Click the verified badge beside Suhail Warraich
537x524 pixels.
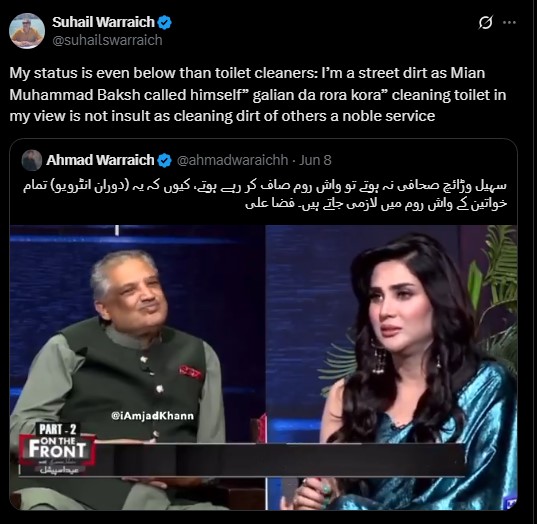164,23
